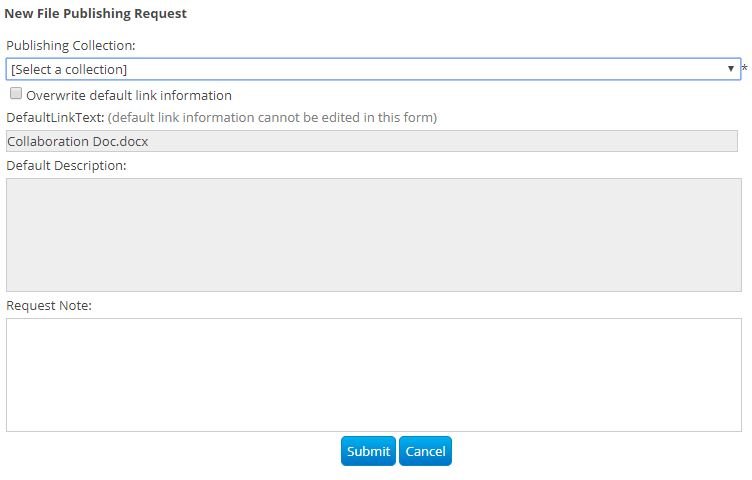This screenshot has width=752, height=480.
Task: Click the 'Publishing Collection:' label
Action: coord(71,45)
